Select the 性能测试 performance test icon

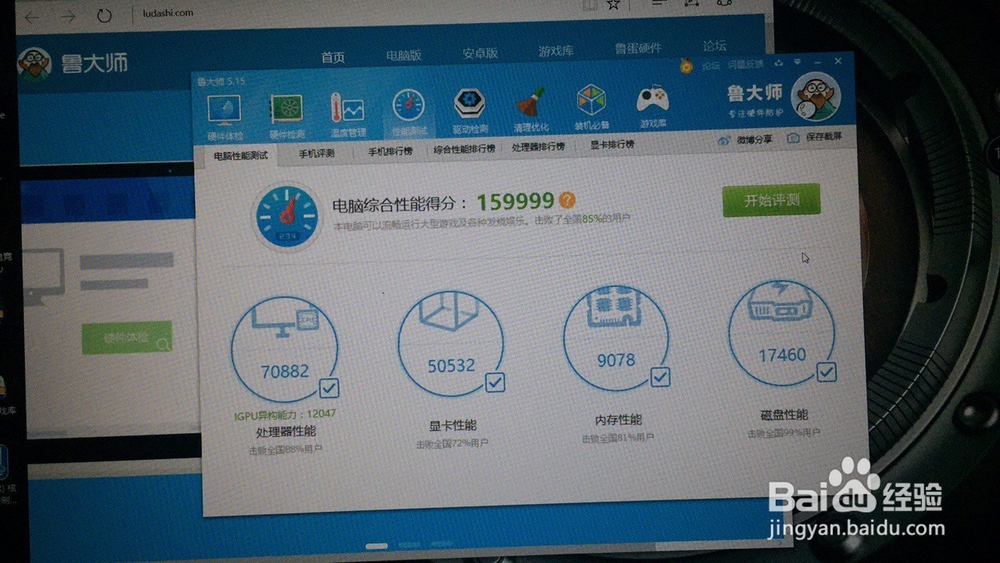(409, 113)
